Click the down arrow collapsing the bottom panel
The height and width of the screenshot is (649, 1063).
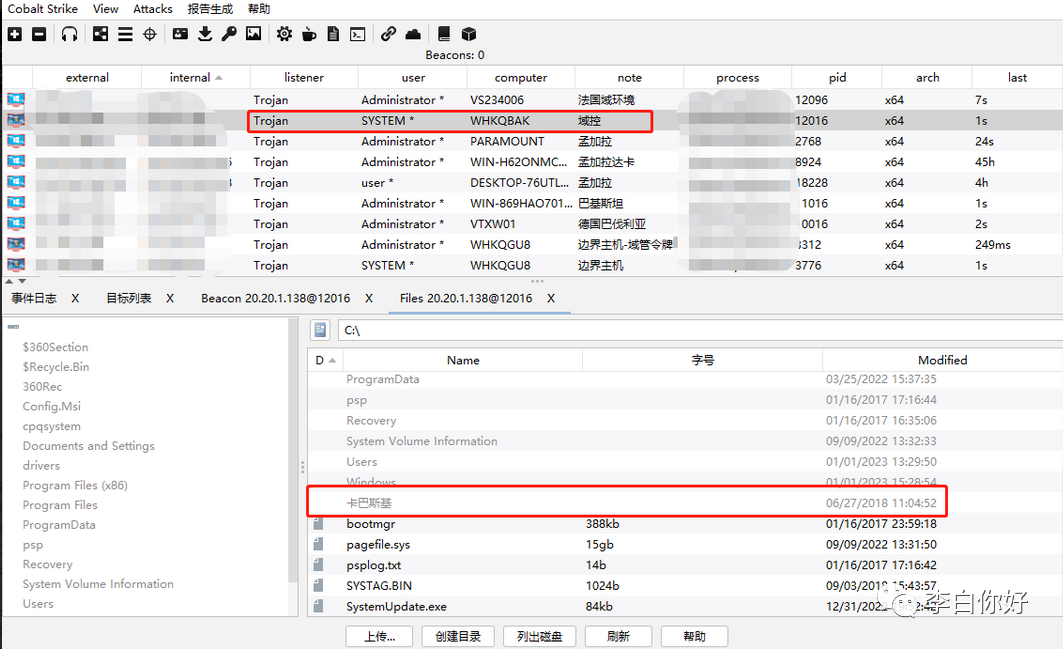22,281
